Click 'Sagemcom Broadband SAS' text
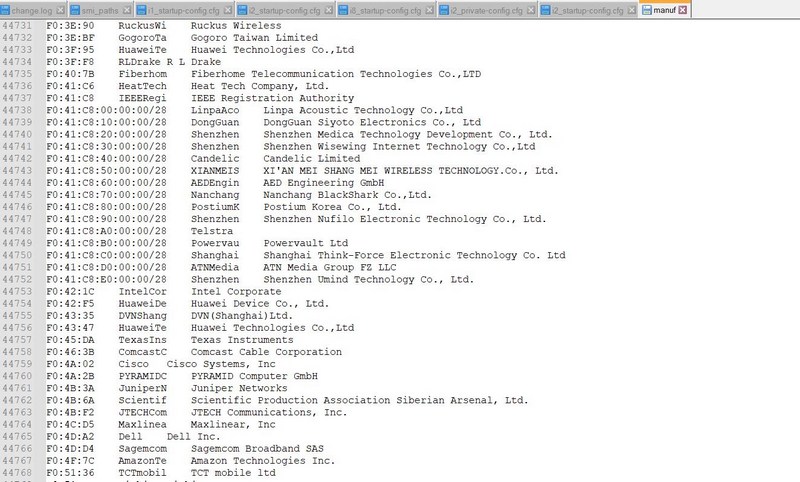 [257, 449]
